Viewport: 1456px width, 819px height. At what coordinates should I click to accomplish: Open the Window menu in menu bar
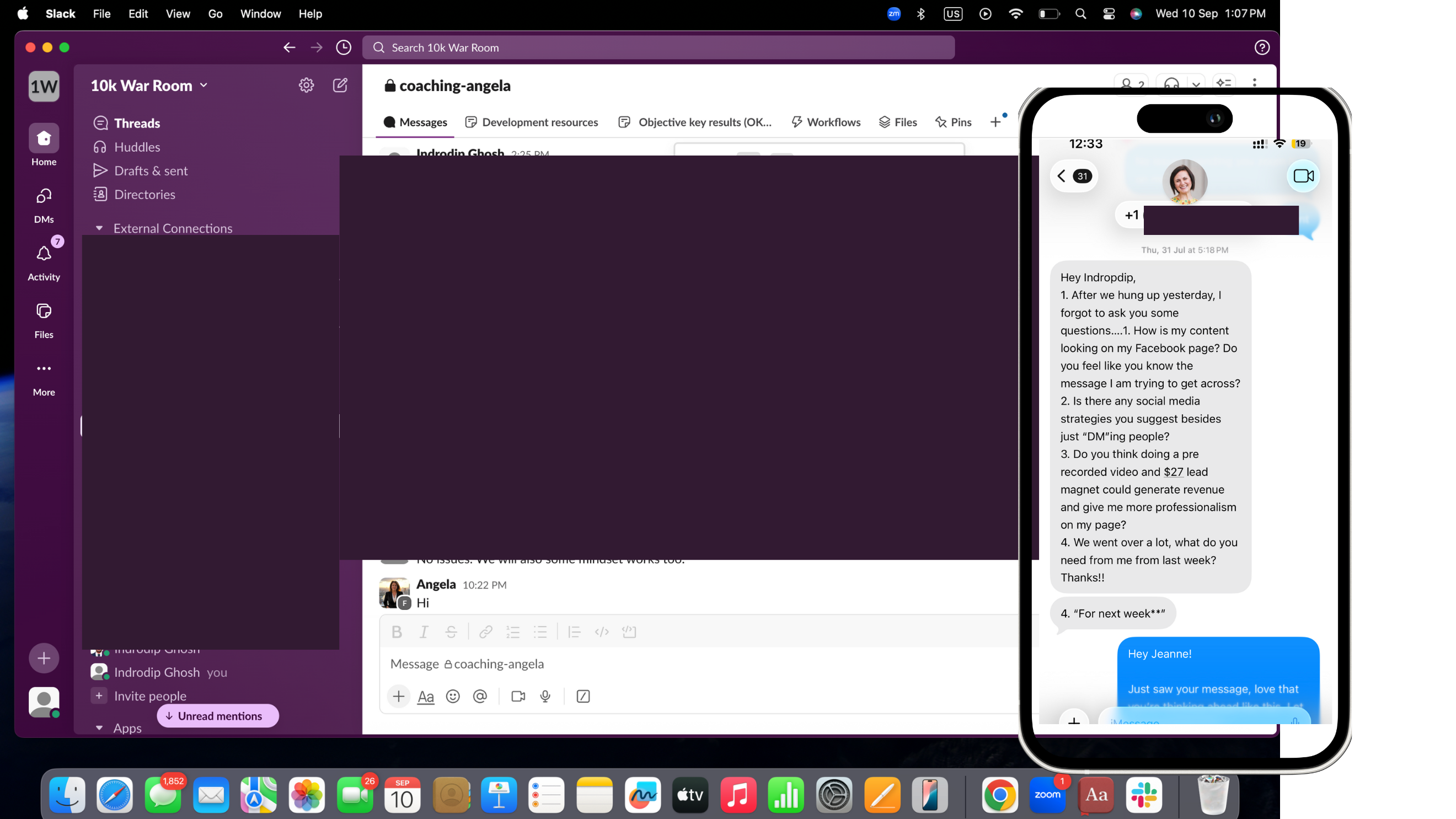pos(260,14)
